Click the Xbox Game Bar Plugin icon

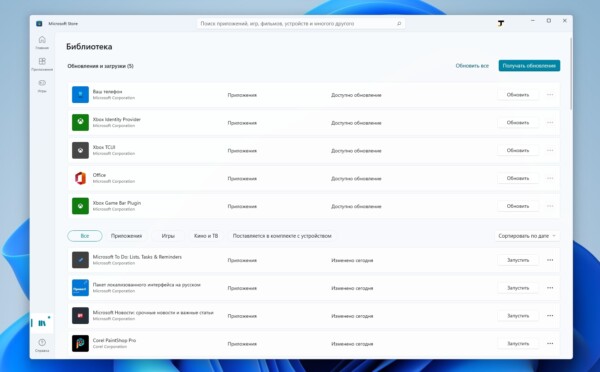click(x=80, y=206)
